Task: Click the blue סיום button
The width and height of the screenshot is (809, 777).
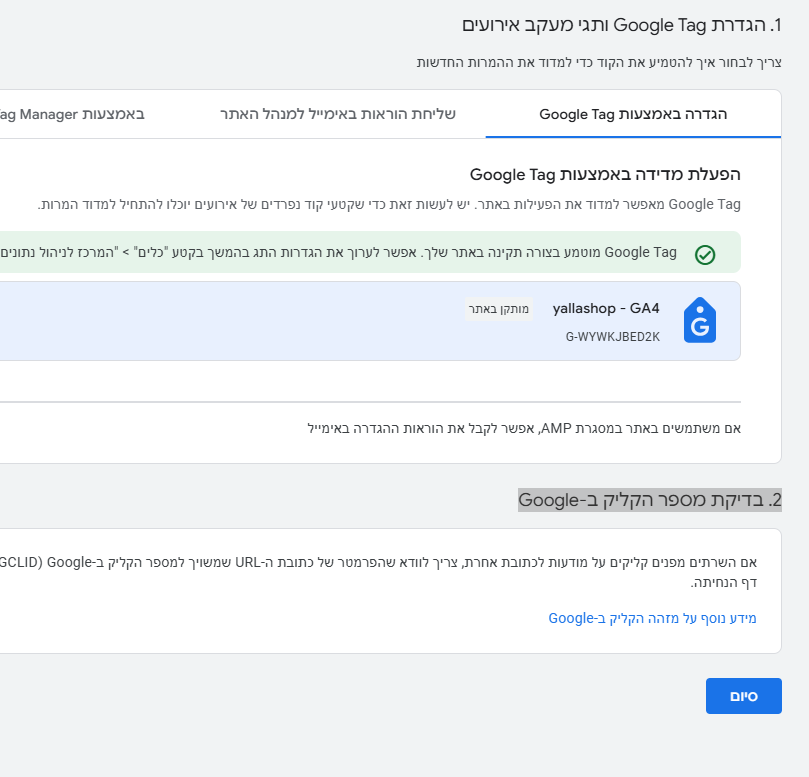Action: pos(743,696)
